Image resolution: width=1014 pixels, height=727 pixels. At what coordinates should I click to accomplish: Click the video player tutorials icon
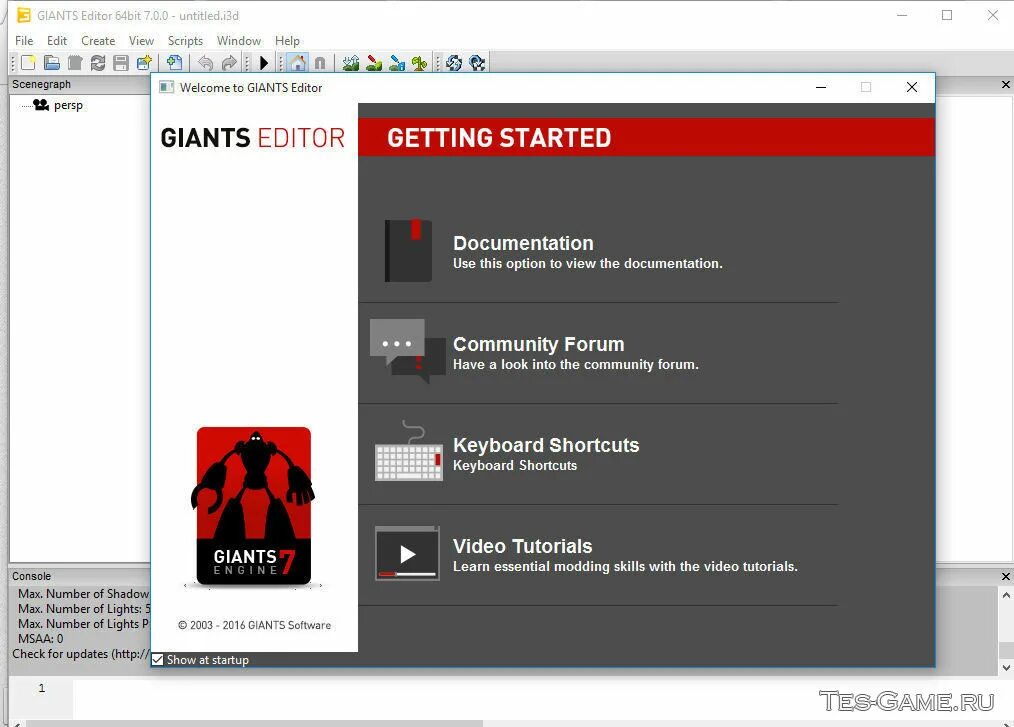tap(407, 554)
